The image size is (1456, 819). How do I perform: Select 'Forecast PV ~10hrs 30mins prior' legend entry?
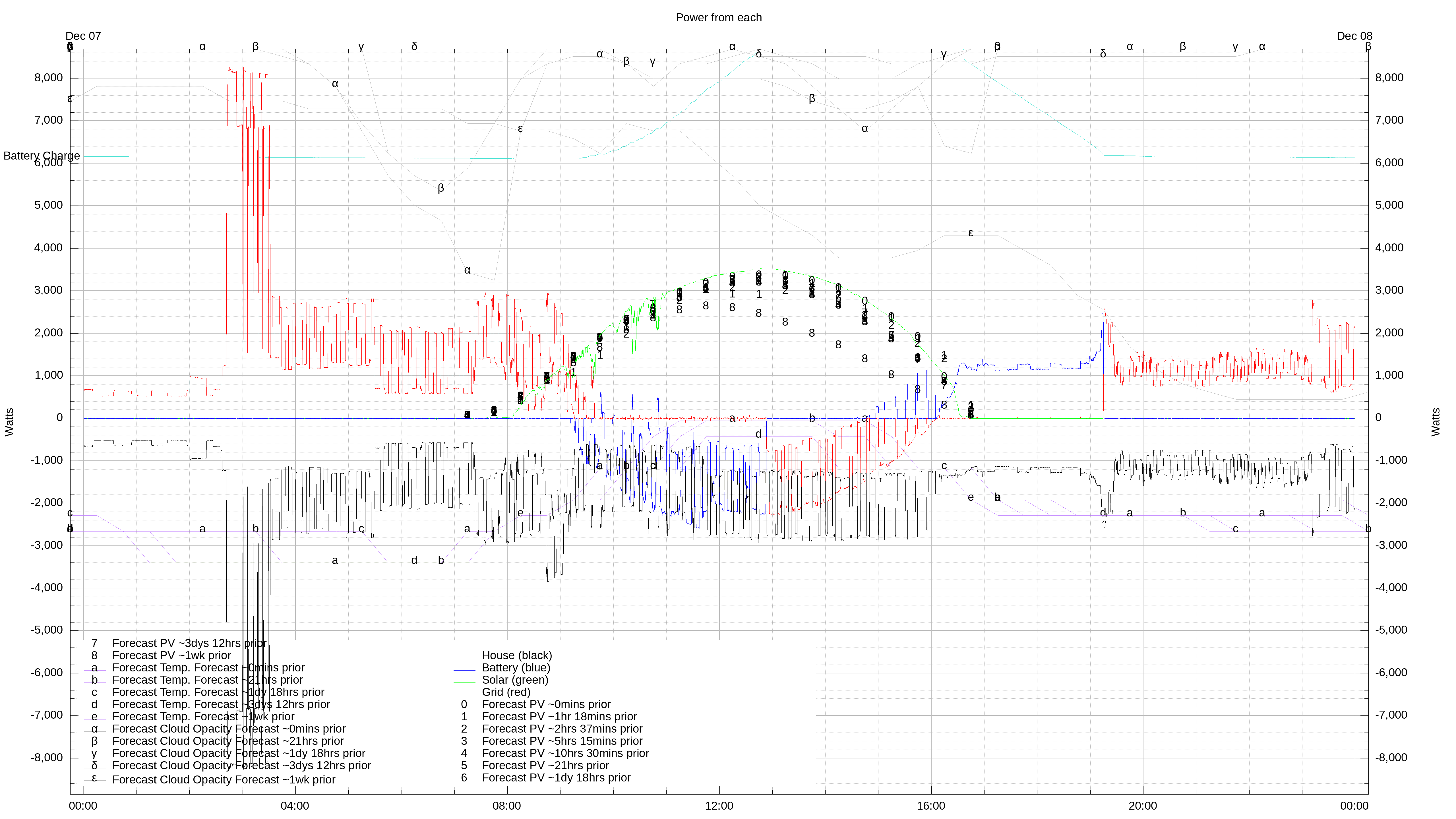(x=565, y=753)
